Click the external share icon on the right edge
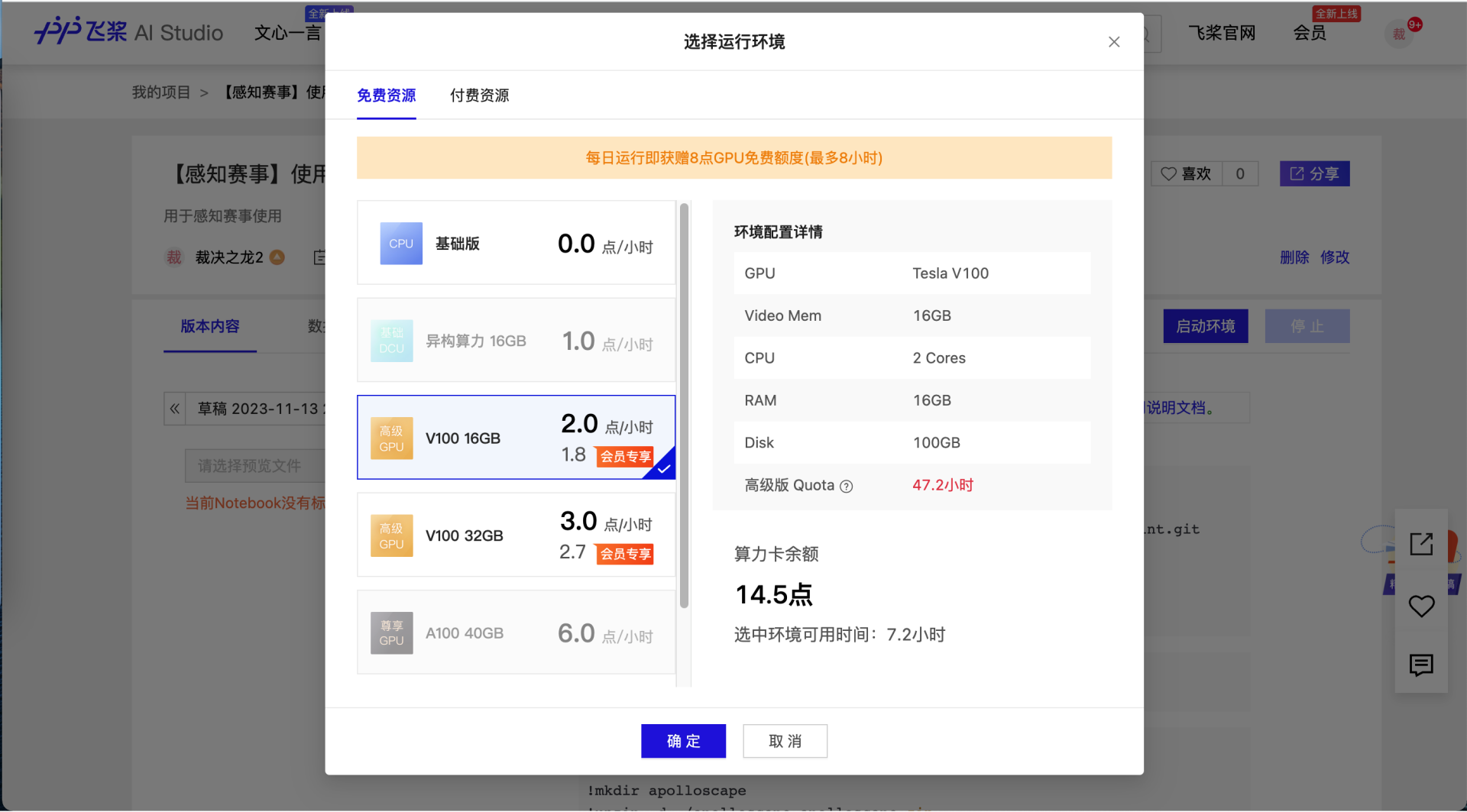Image resolution: width=1467 pixels, height=812 pixels. pos(1421,544)
